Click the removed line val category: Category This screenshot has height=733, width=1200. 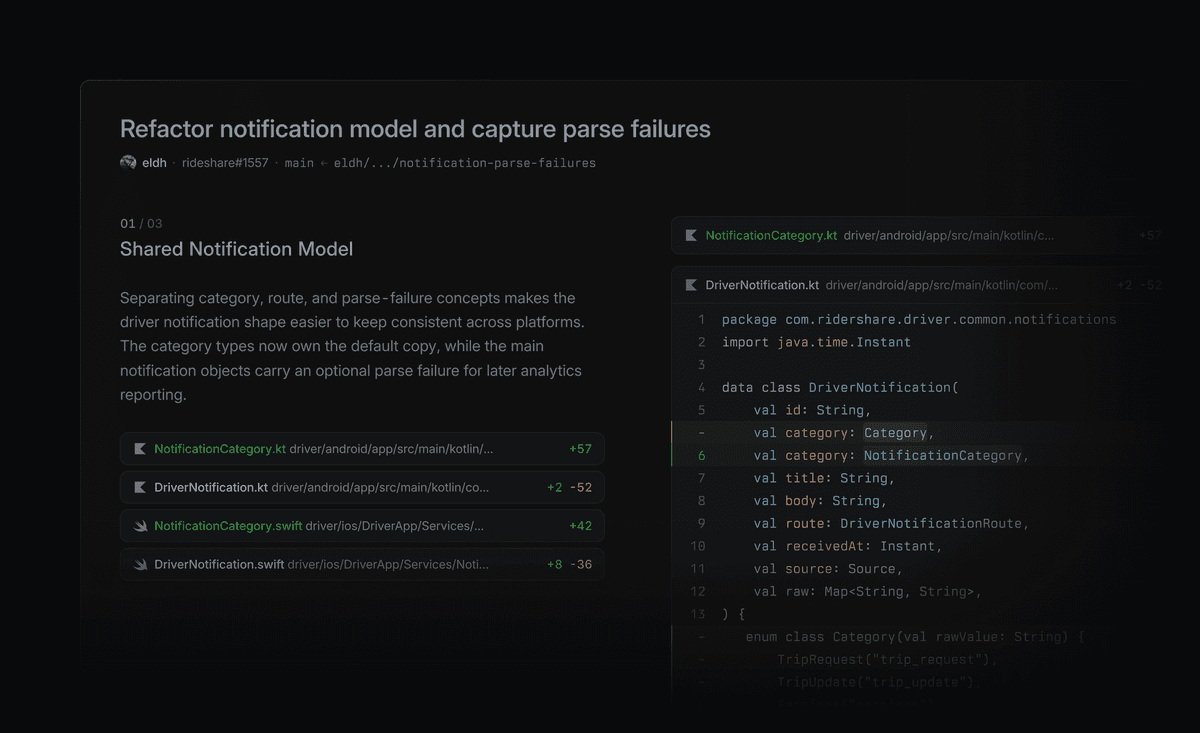pos(844,433)
